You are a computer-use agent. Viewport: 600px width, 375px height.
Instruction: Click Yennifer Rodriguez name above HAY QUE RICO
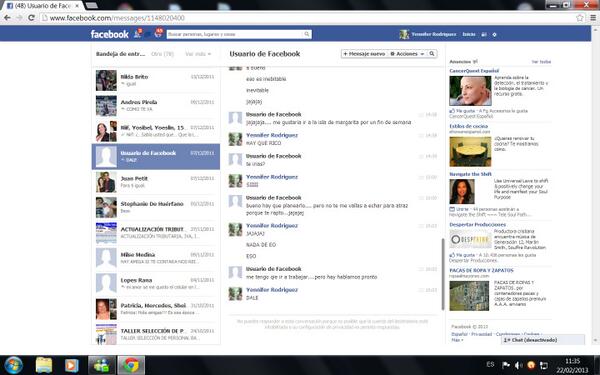point(272,135)
